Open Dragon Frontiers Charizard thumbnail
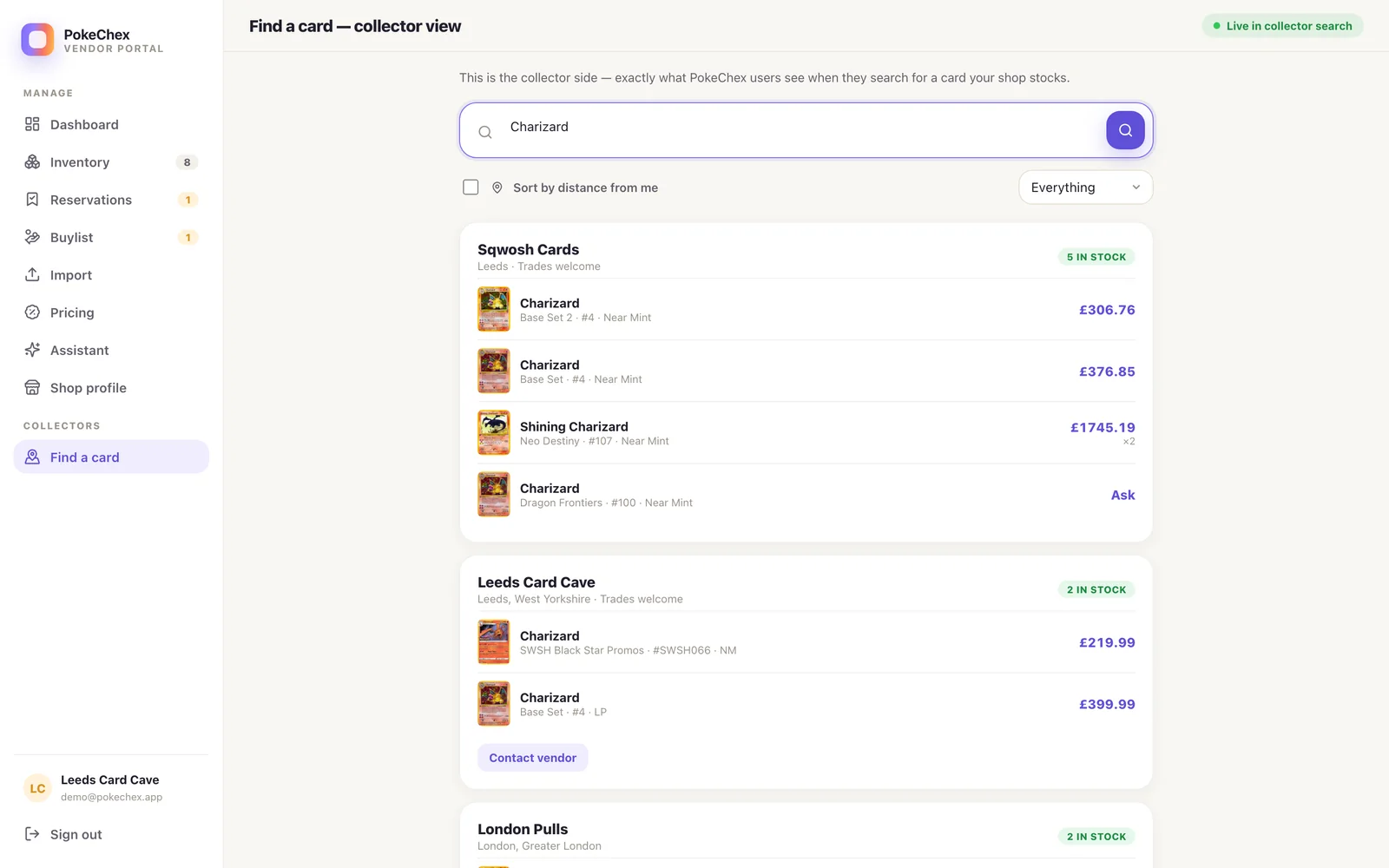 coord(494,494)
